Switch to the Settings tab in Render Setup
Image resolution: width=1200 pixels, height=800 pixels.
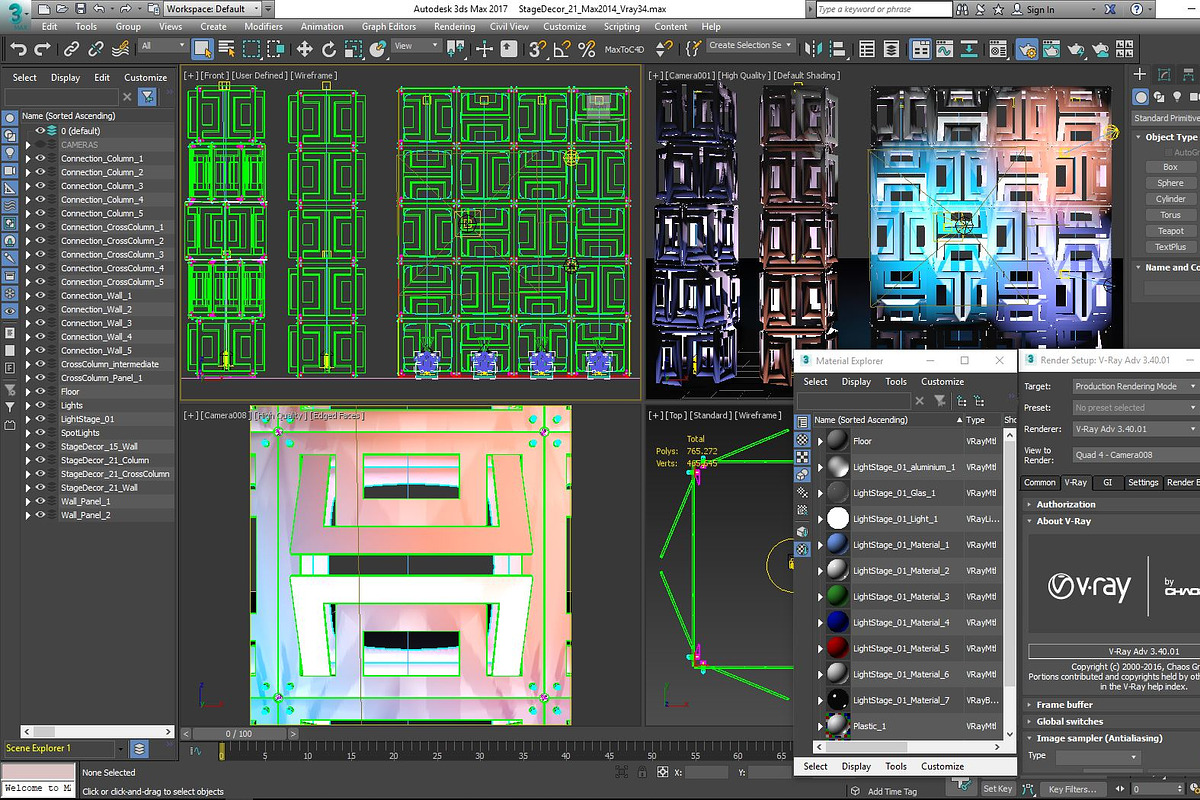coord(1143,482)
